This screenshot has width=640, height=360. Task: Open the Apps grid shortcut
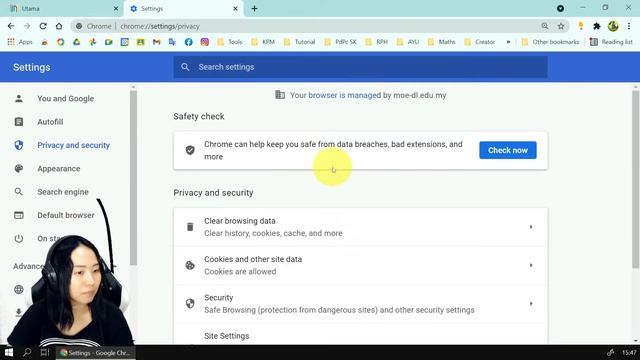point(20,42)
